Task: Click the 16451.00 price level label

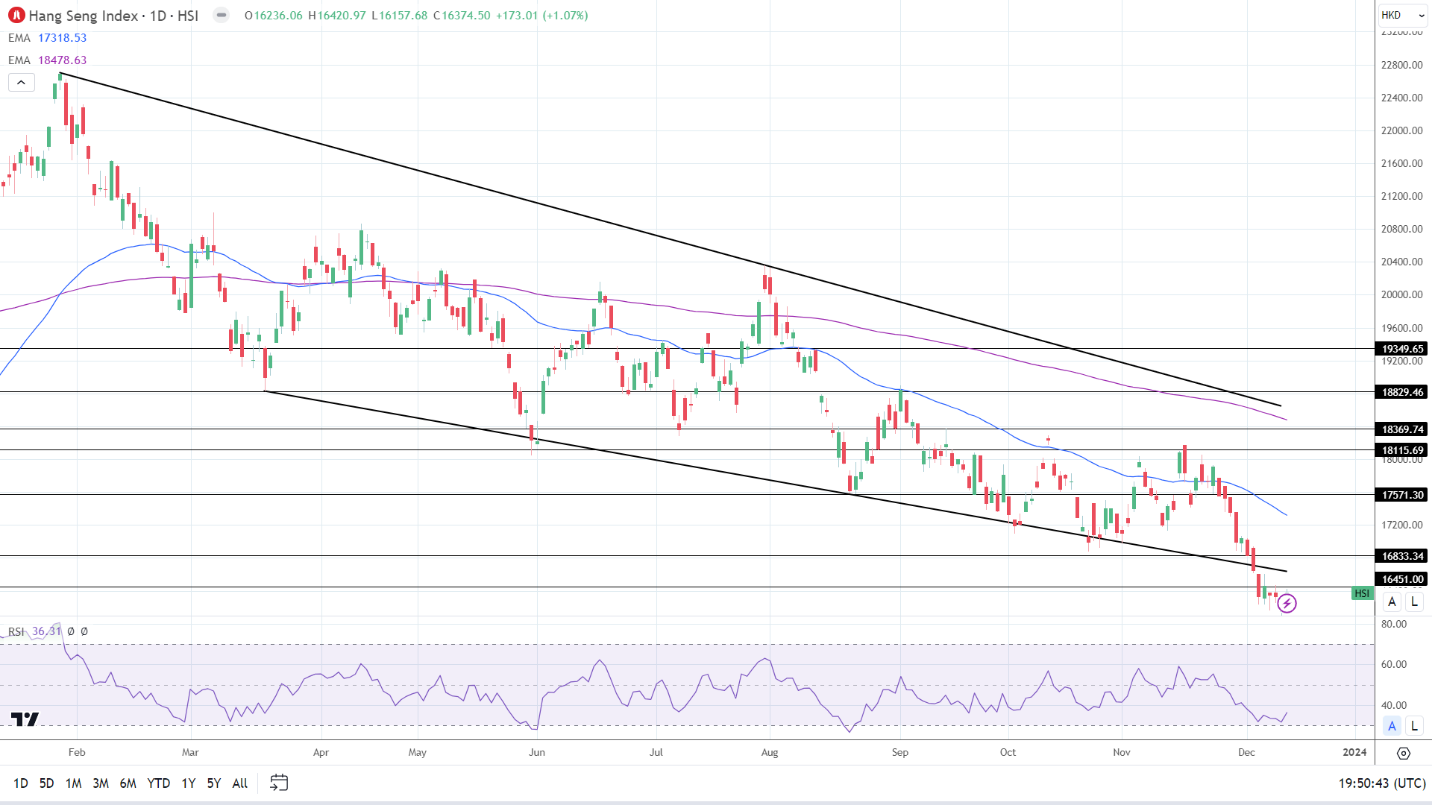Action: (x=1403, y=579)
